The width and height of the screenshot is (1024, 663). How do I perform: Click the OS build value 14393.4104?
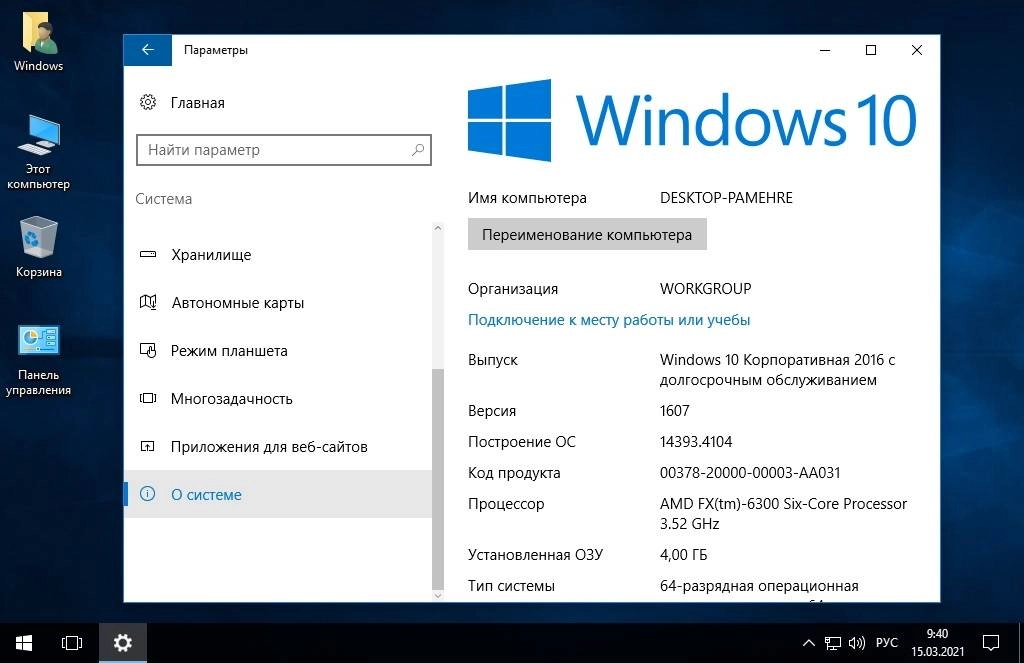(696, 442)
